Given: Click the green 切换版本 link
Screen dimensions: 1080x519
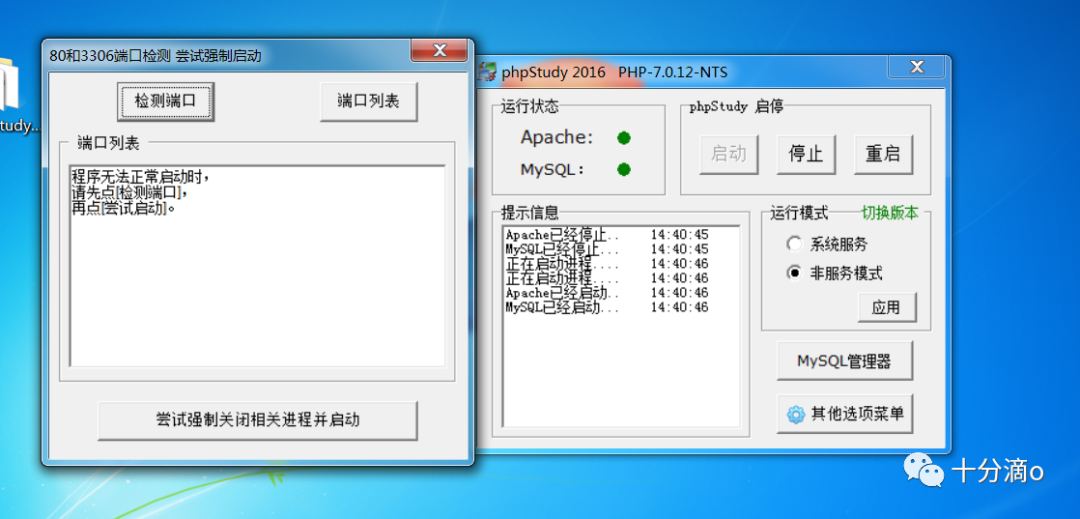Looking at the screenshot, I should (890, 213).
